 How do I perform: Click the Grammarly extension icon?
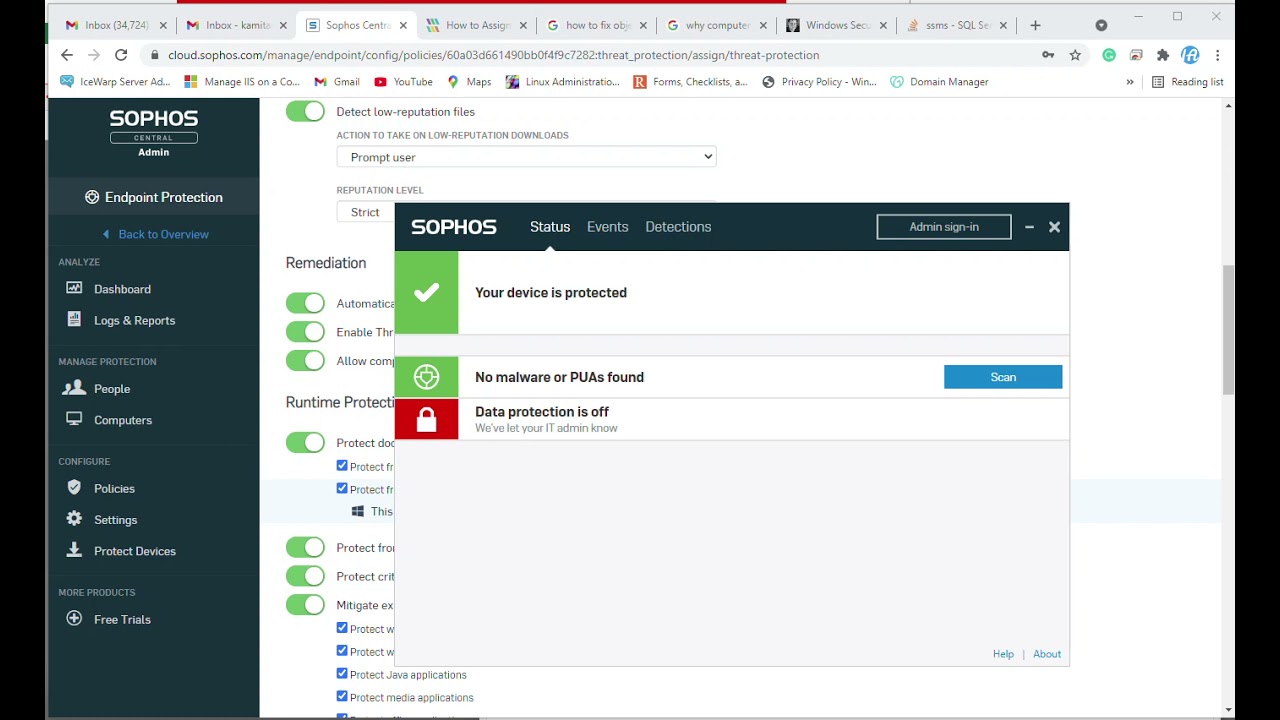click(1109, 55)
